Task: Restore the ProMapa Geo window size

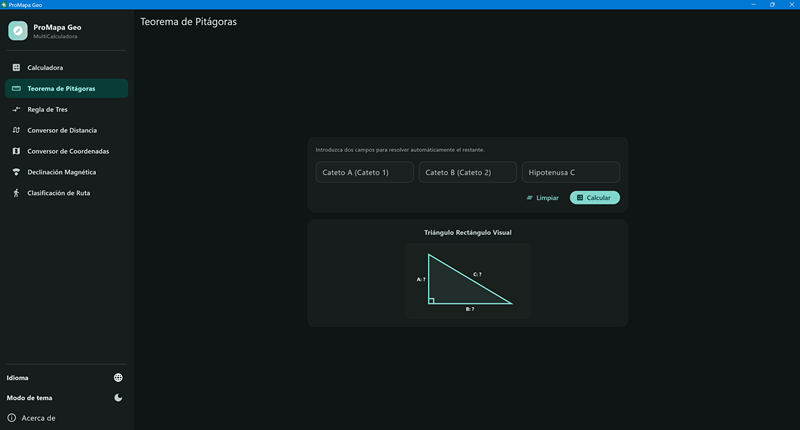Action: (772, 5)
